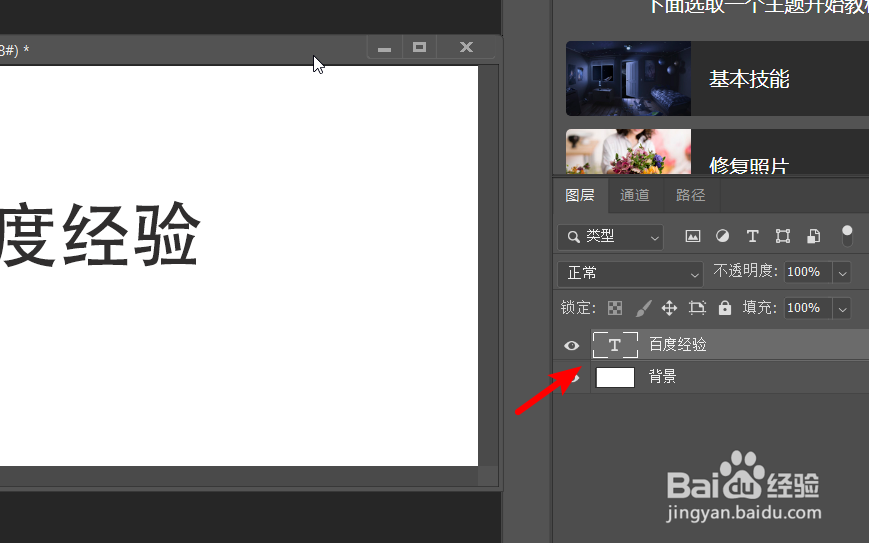Filter layers by shape layer icon

tap(783, 237)
